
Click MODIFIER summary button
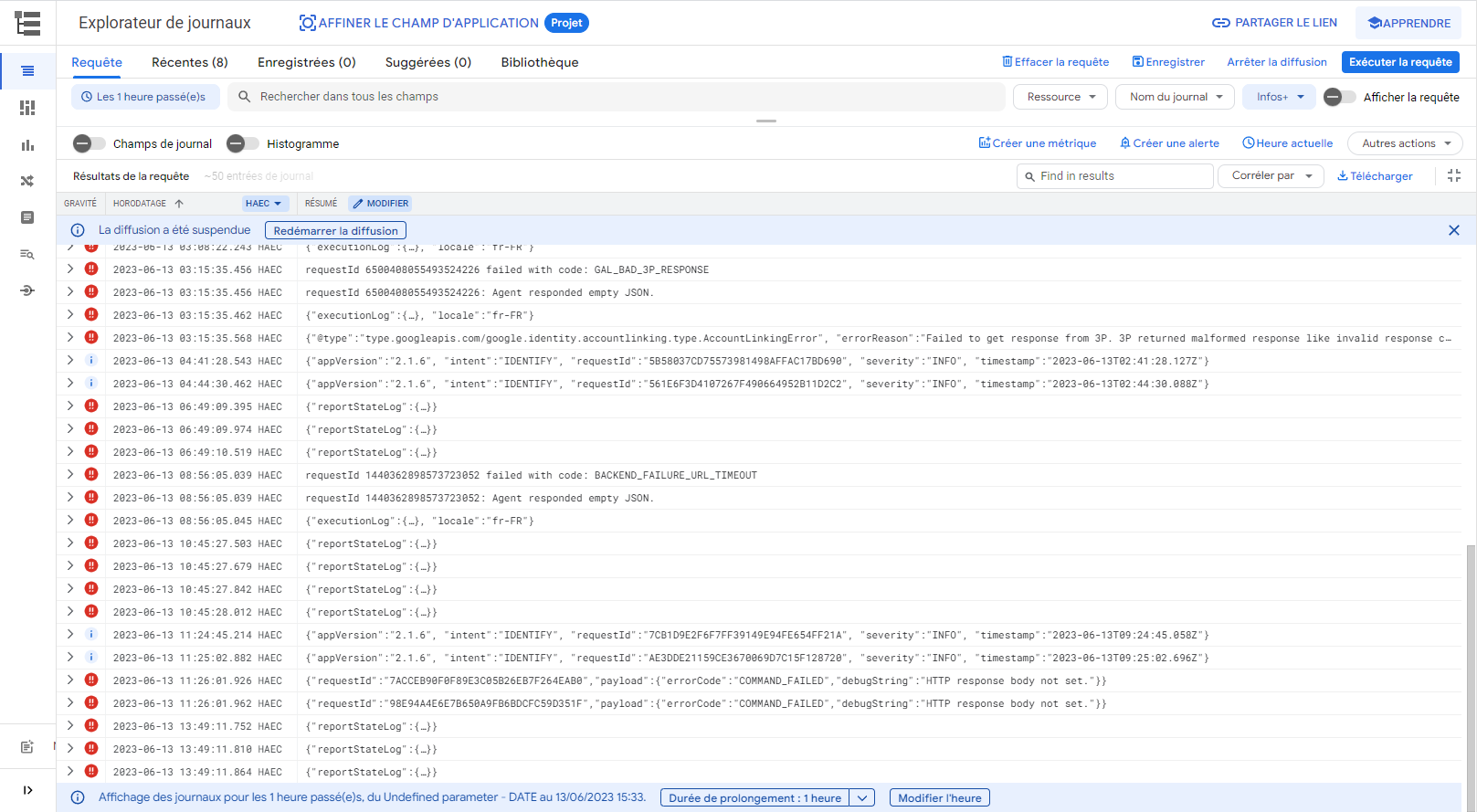pyautogui.click(x=380, y=204)
